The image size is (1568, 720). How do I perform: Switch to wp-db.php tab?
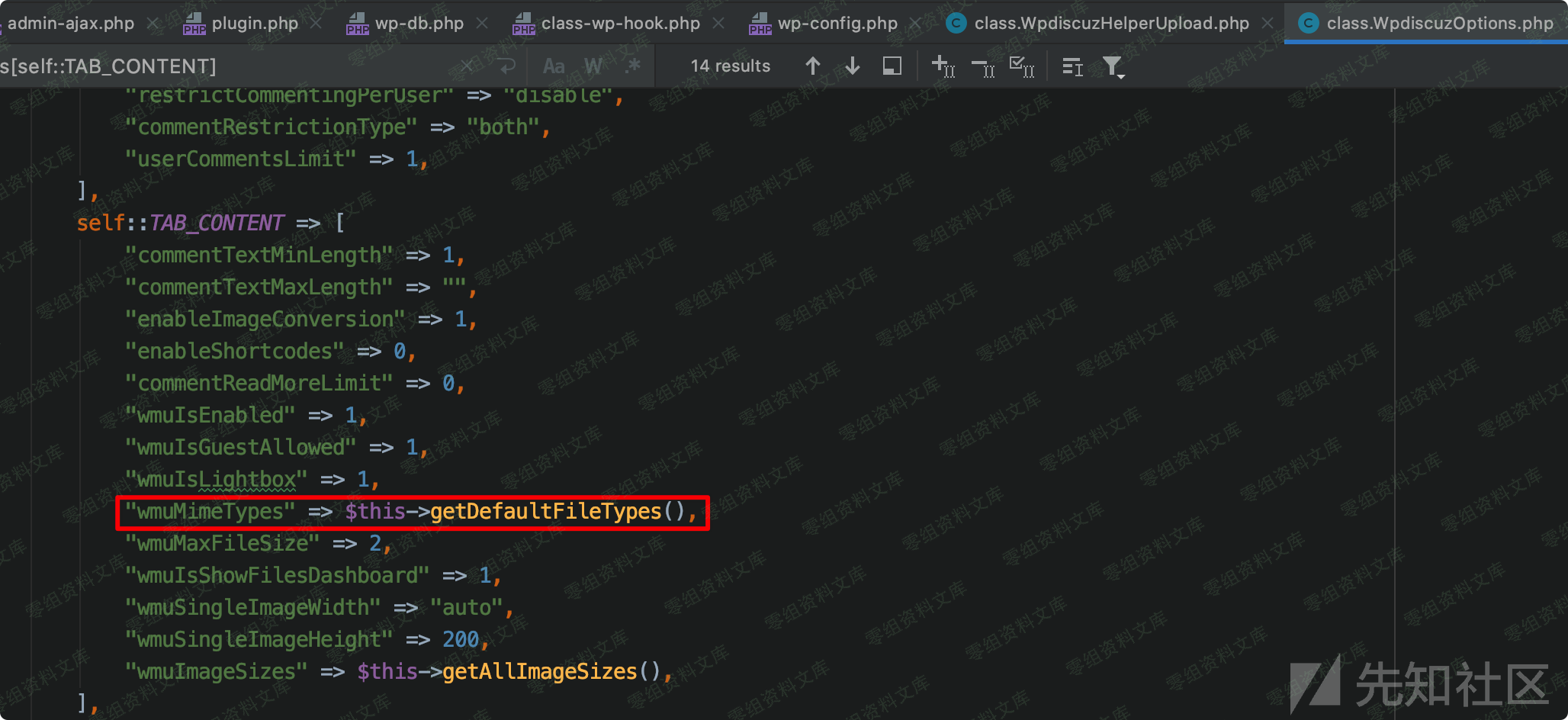click(x=419, y=24)
